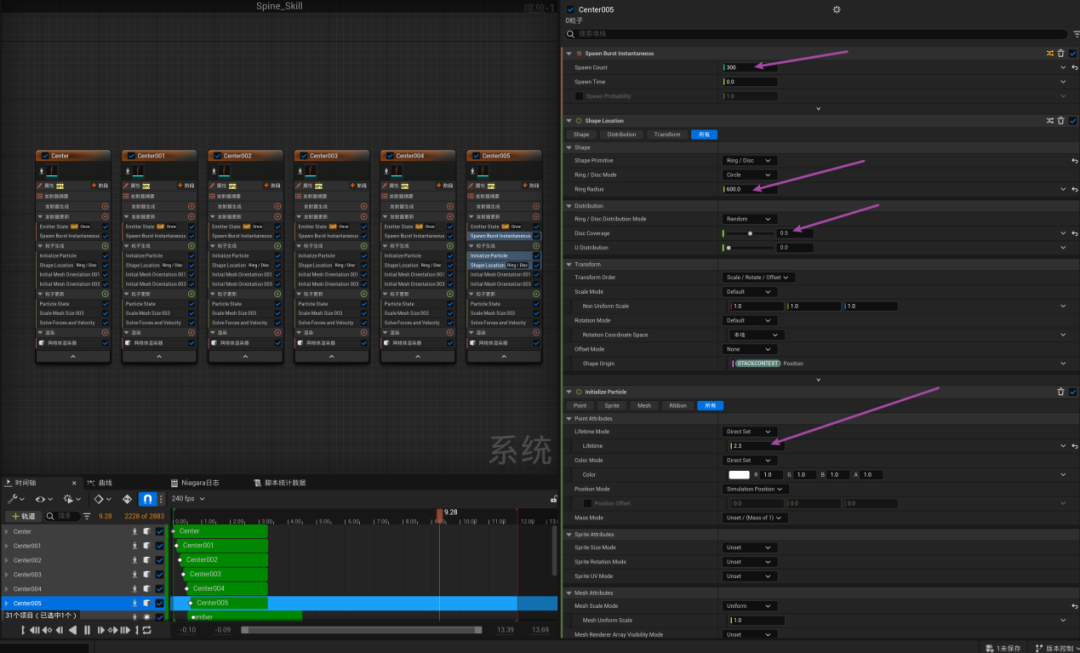The width and height of the screenshot is (1080, 653).
Task: Click the shuffle icon on Shape Location
Action: 1050,121
